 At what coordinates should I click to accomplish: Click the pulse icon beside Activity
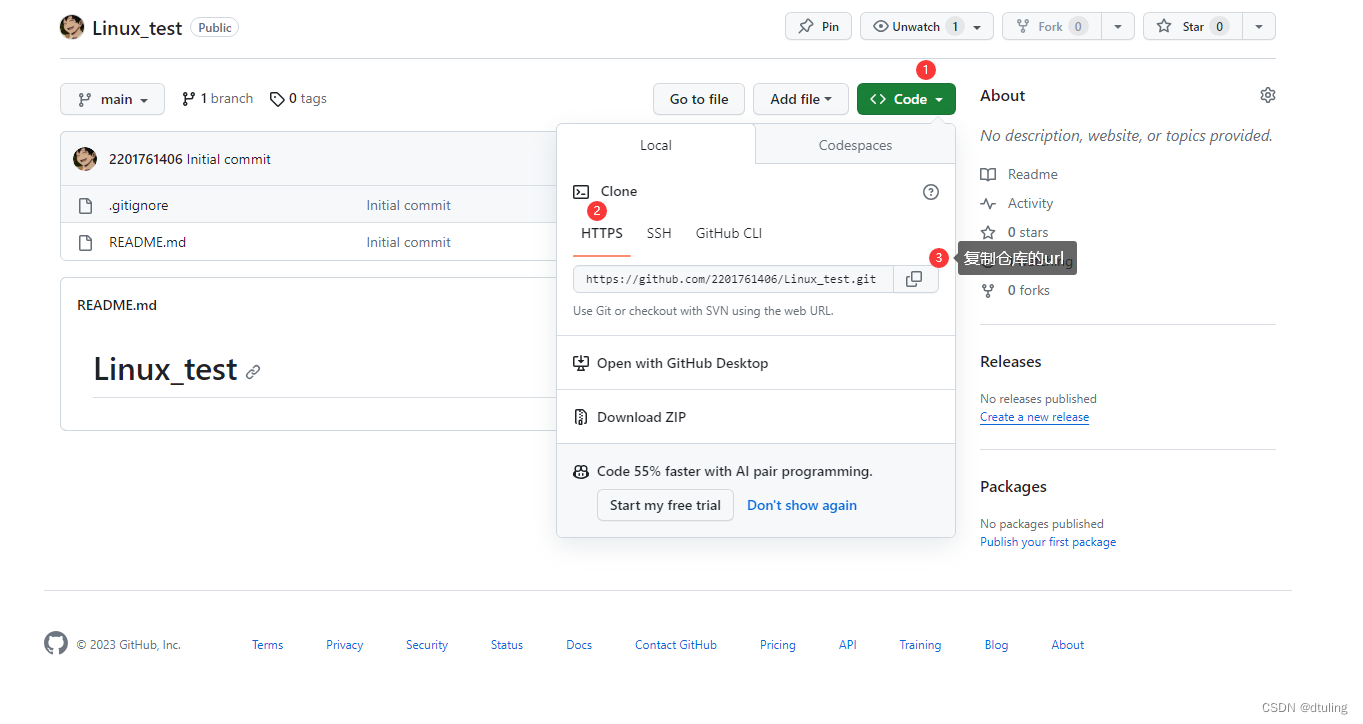coord(988,203)
